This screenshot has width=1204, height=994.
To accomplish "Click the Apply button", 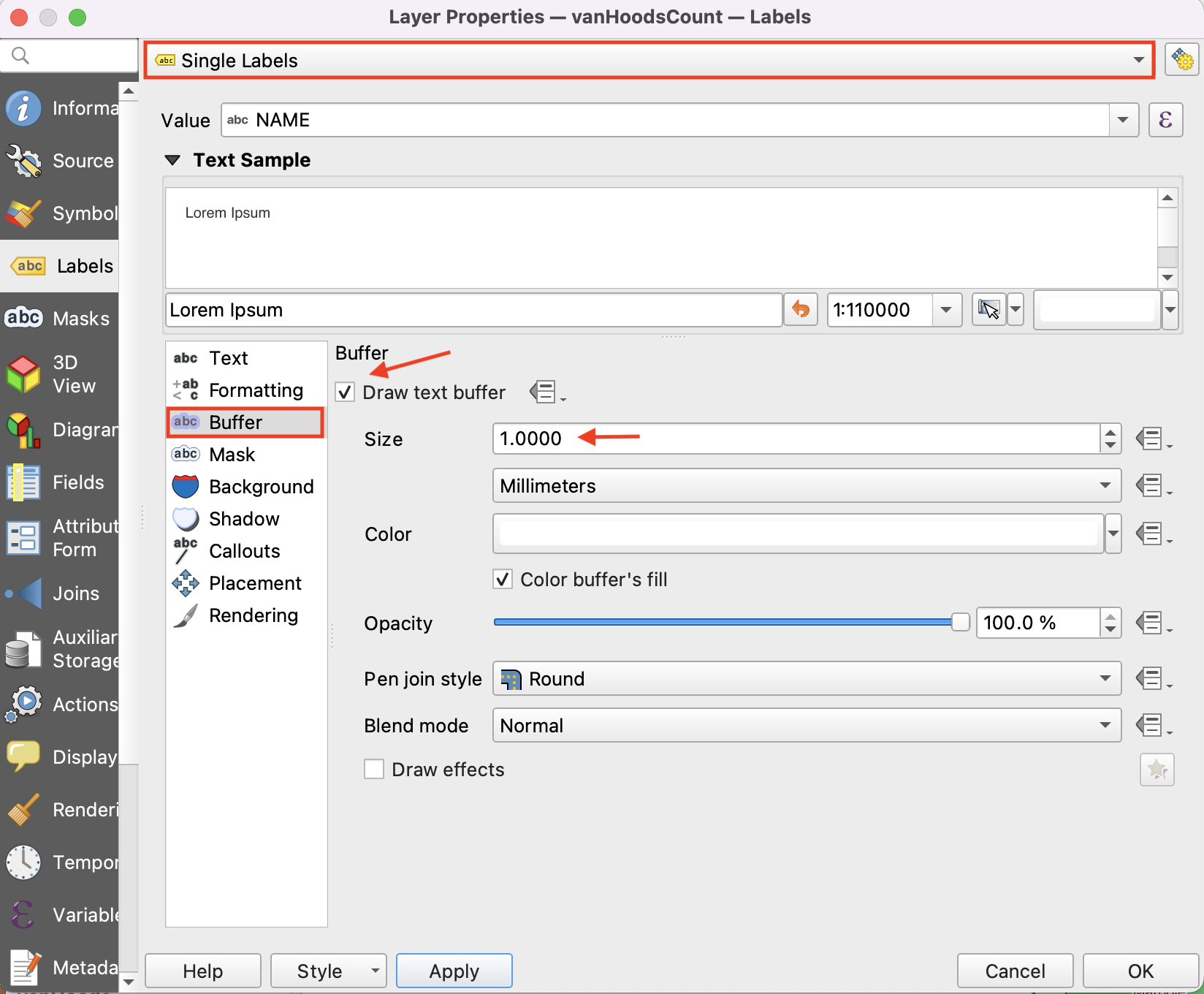I will pyautogui.click(x=454, y=971).
